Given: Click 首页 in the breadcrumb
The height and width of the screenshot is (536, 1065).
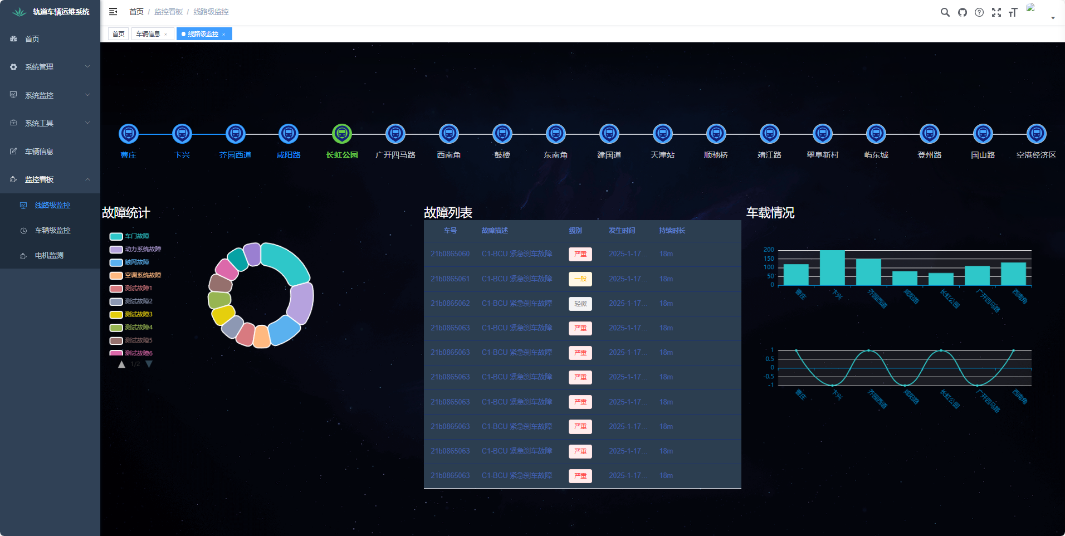Looking at the screenshot, I should pyautogui.click(x=136, y=12).
